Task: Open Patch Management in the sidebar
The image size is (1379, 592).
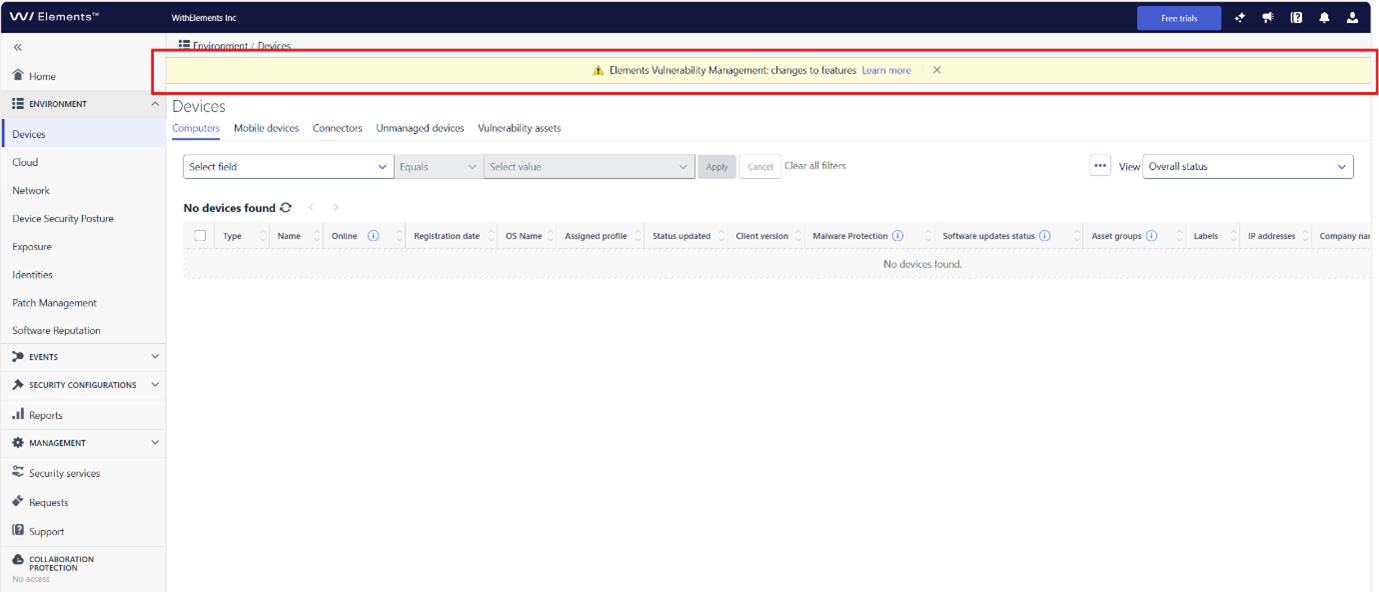Action: pos(54,303)
